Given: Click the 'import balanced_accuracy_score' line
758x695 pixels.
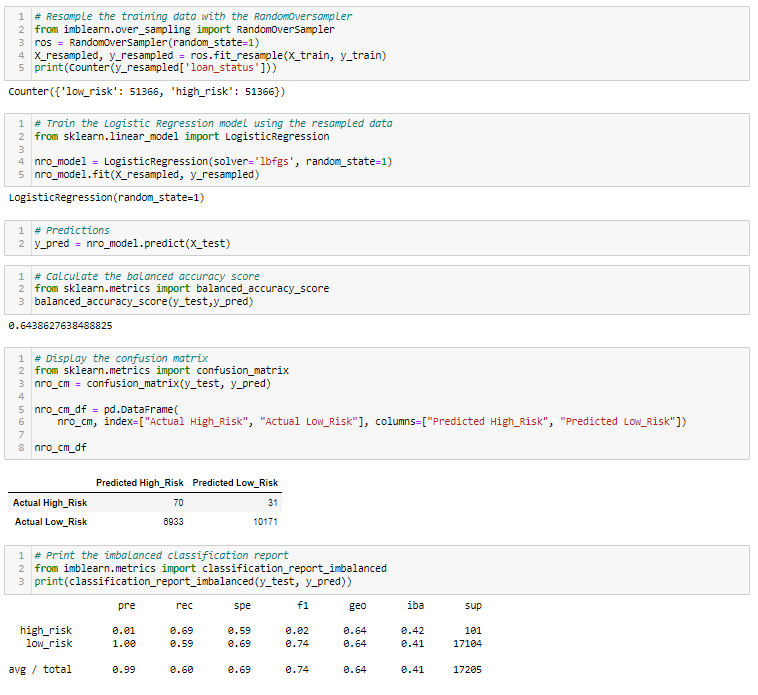Looking at the screenshot, I should pos(182,289).
